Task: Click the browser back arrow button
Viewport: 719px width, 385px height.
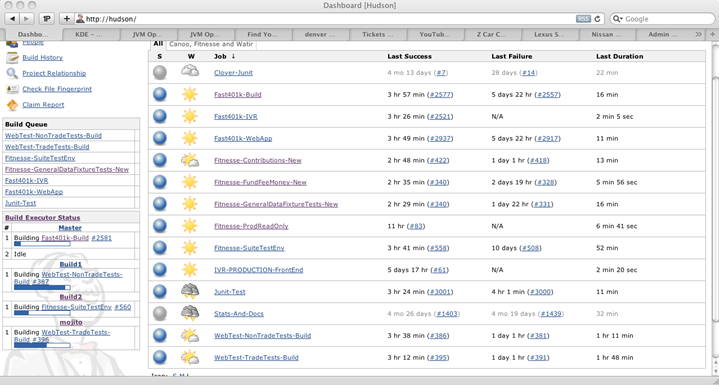Action: coord(11,19)
